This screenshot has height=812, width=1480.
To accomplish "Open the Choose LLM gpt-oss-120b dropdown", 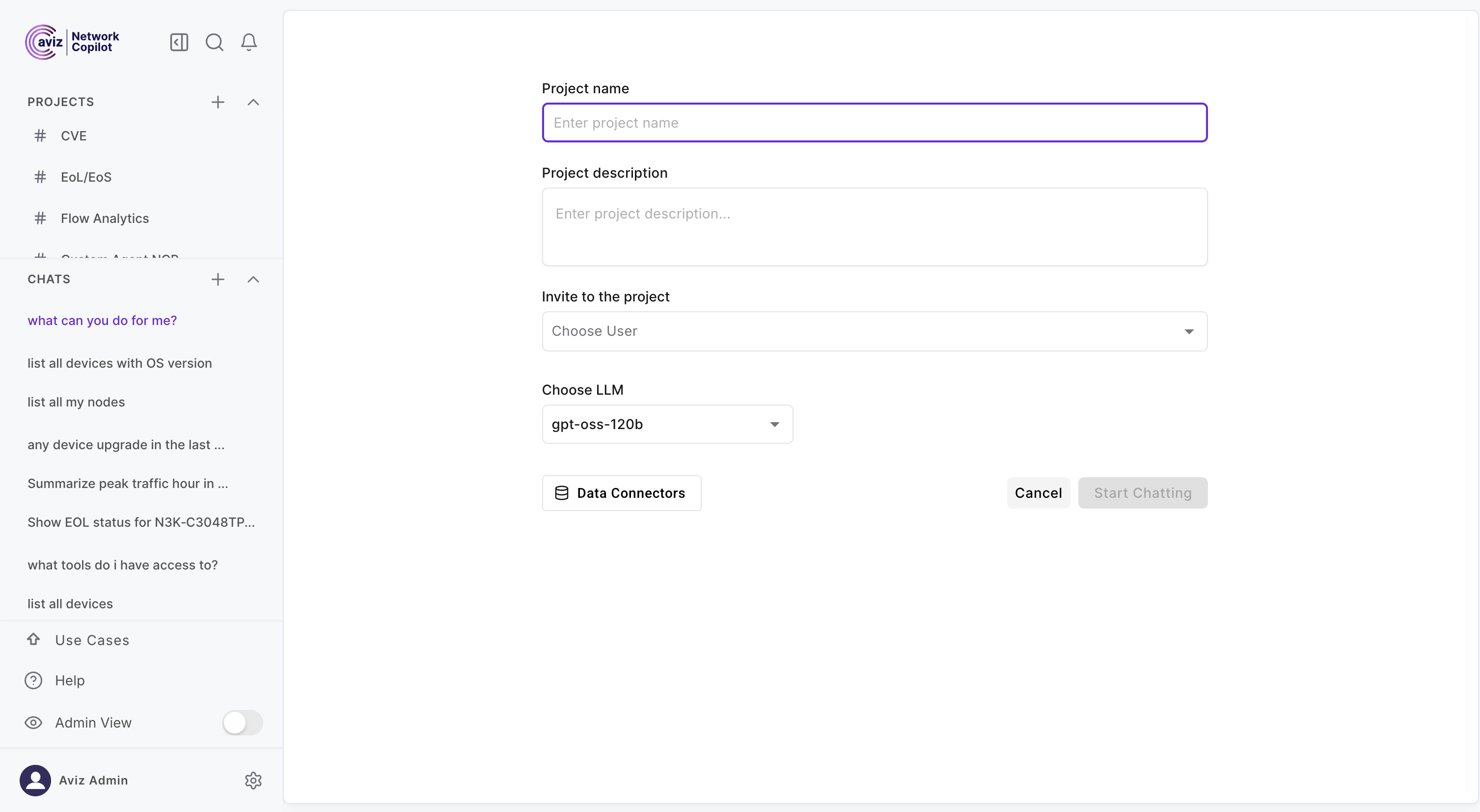I will click(667, 424).
